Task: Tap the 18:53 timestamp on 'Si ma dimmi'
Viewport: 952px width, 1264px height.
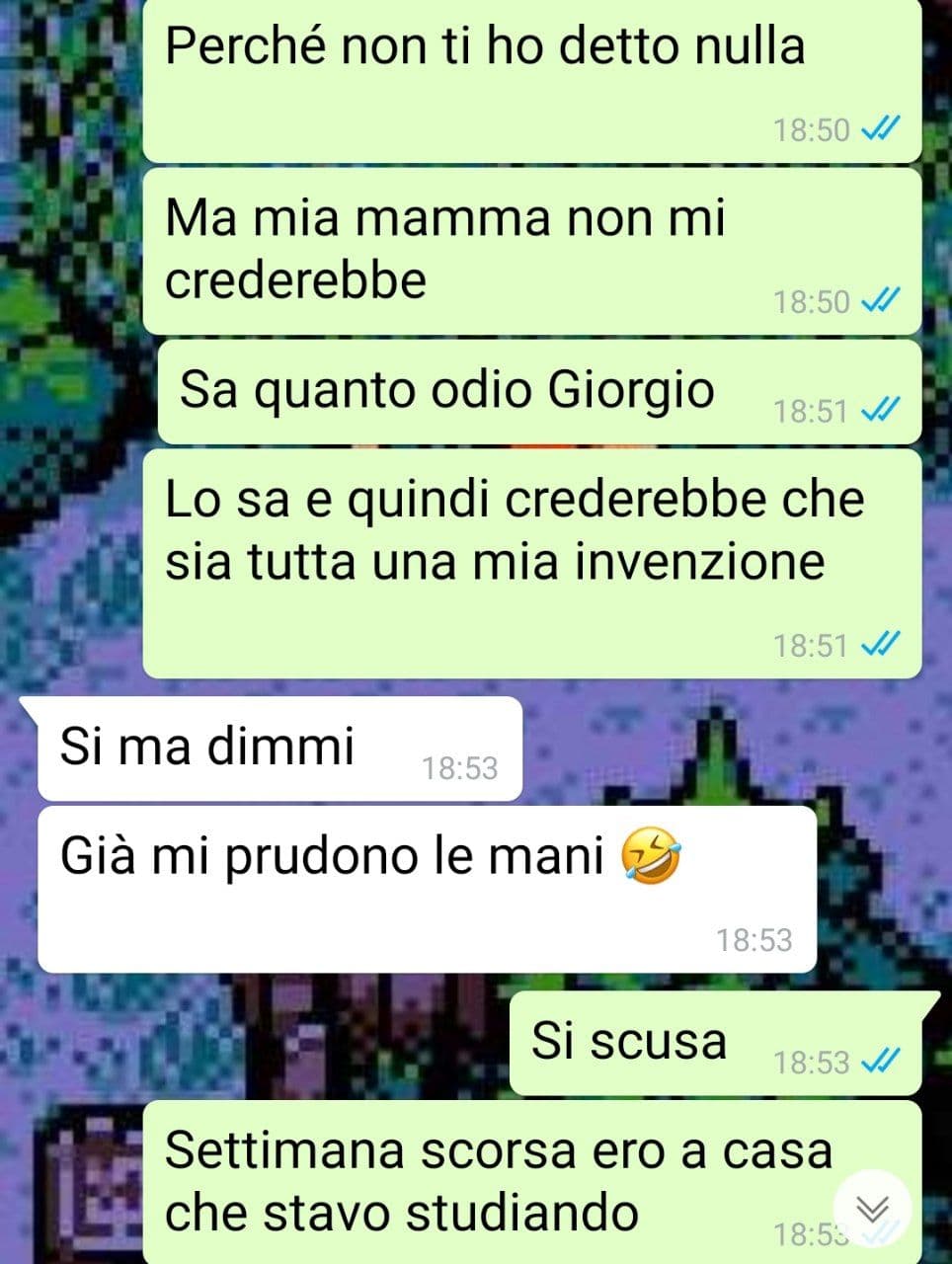Action: [x=459, y=768]
